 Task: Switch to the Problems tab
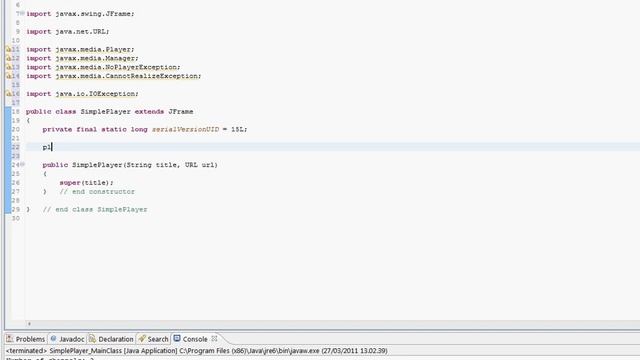tap(26, 339)
